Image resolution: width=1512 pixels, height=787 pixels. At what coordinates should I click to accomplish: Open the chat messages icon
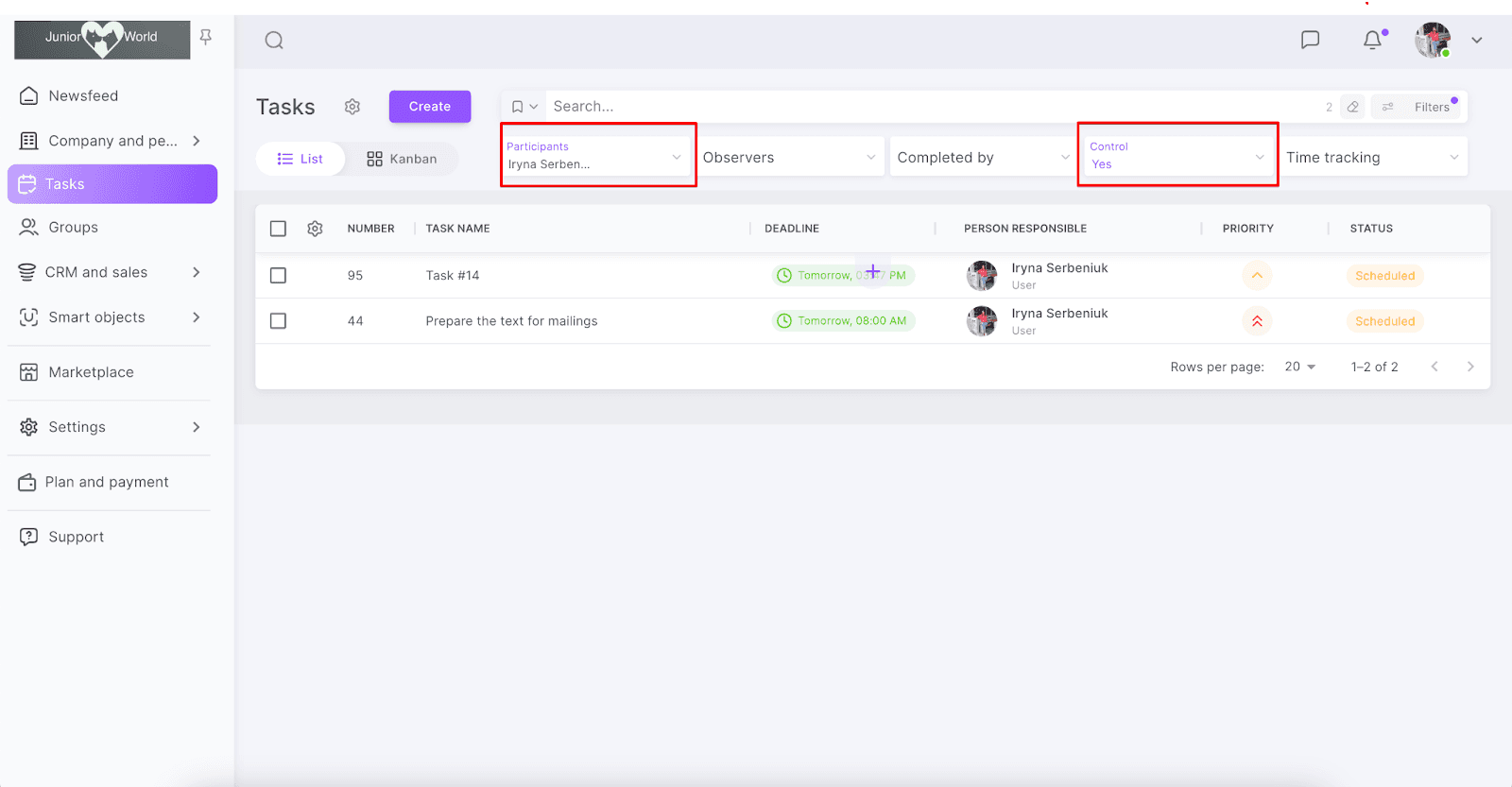1310,40
